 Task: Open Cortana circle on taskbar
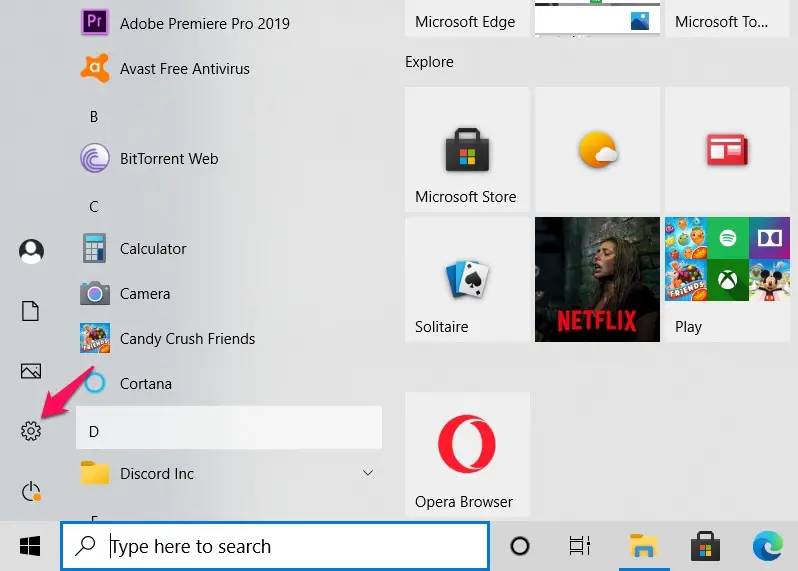click(x=520, y=546)
